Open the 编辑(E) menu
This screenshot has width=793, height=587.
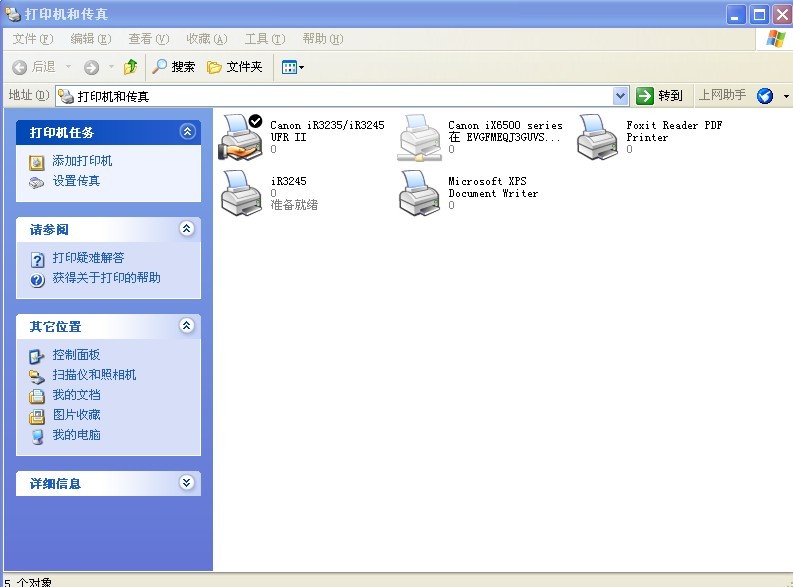click(91, 39)
